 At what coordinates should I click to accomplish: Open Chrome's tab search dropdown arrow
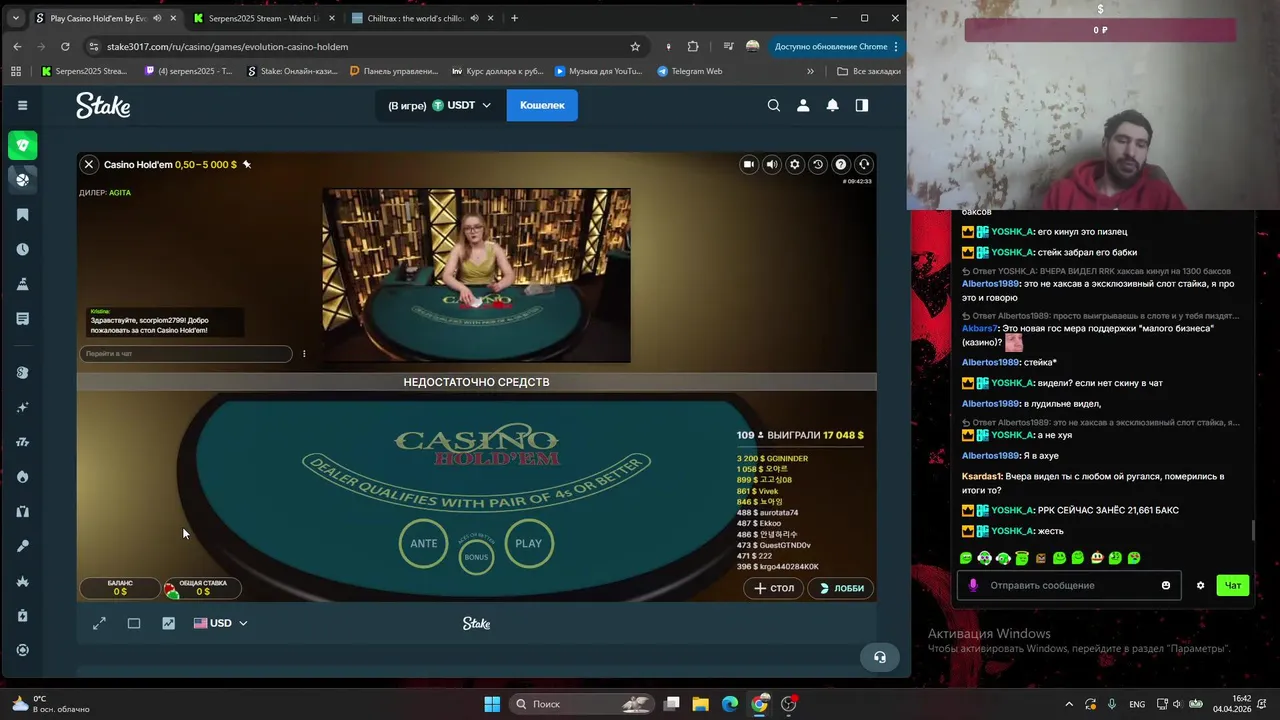(x=15, y=18)
